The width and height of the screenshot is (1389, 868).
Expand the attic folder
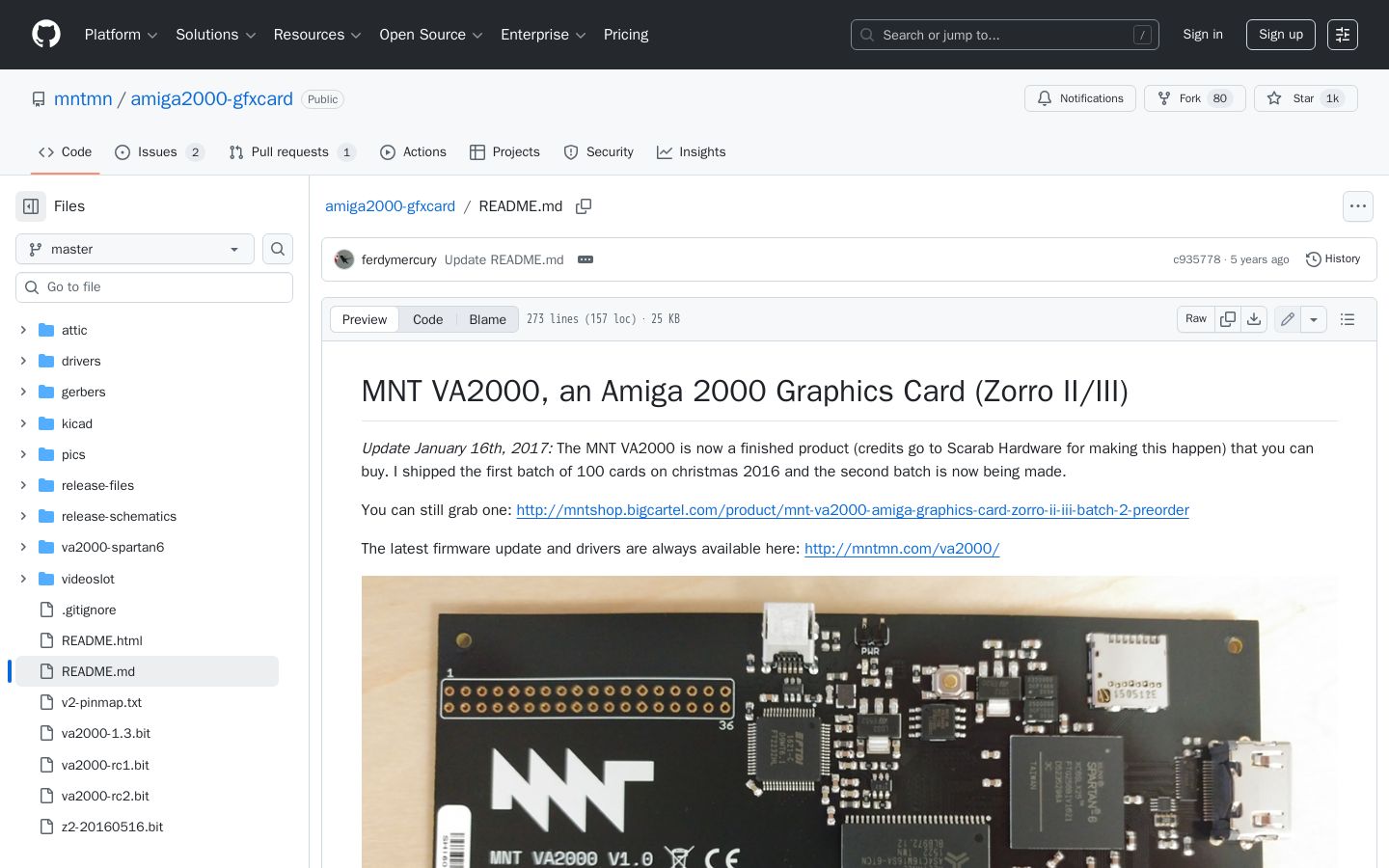(23, 330)
